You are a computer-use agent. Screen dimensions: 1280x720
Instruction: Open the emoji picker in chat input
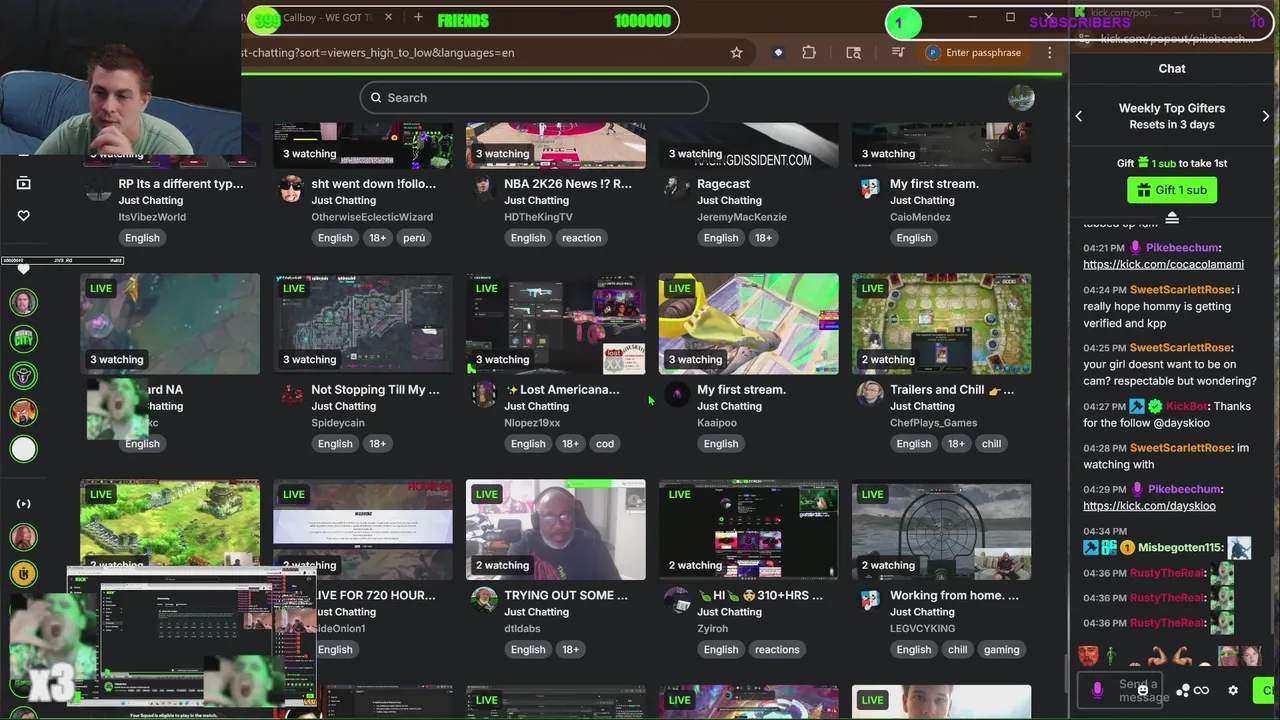pos(1143,690)
